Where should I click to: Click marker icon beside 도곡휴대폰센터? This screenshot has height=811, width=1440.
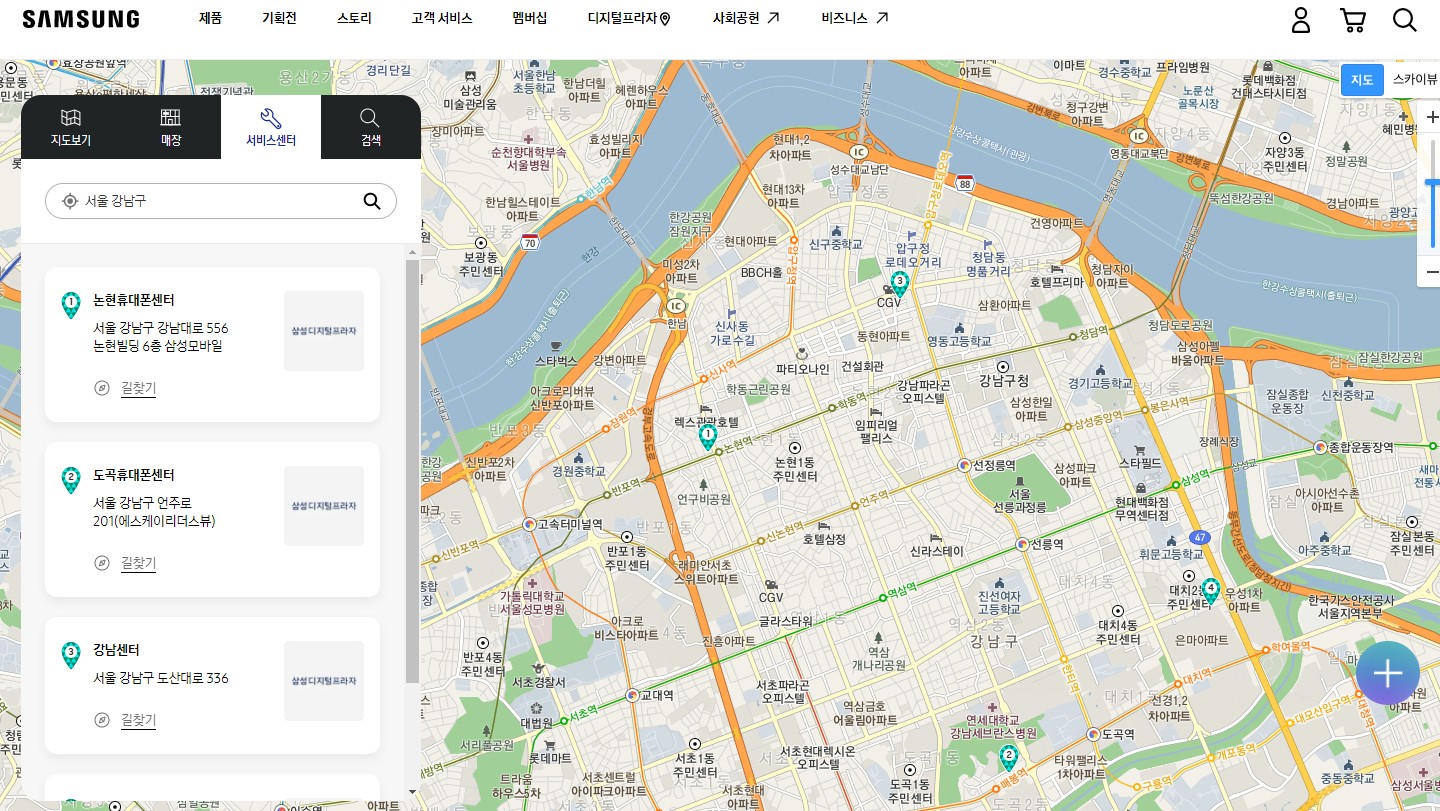click(x=71, y=480)
